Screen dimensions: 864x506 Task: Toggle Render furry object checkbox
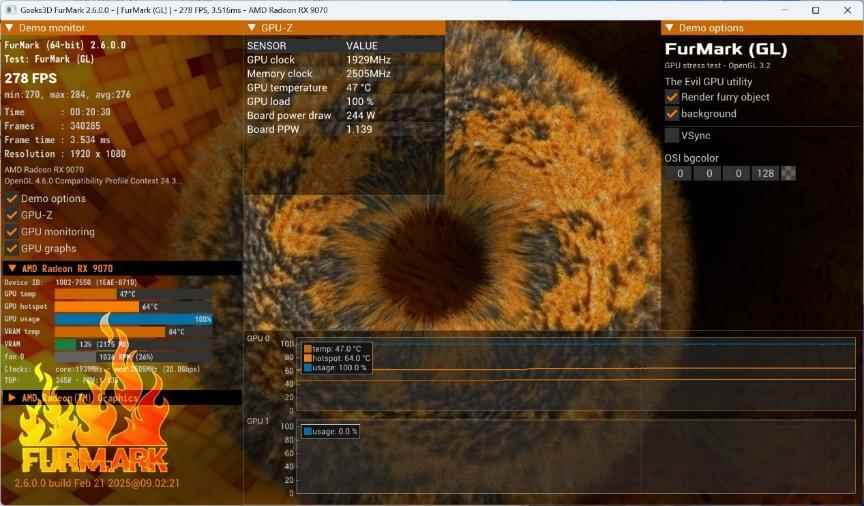(672, 97)
